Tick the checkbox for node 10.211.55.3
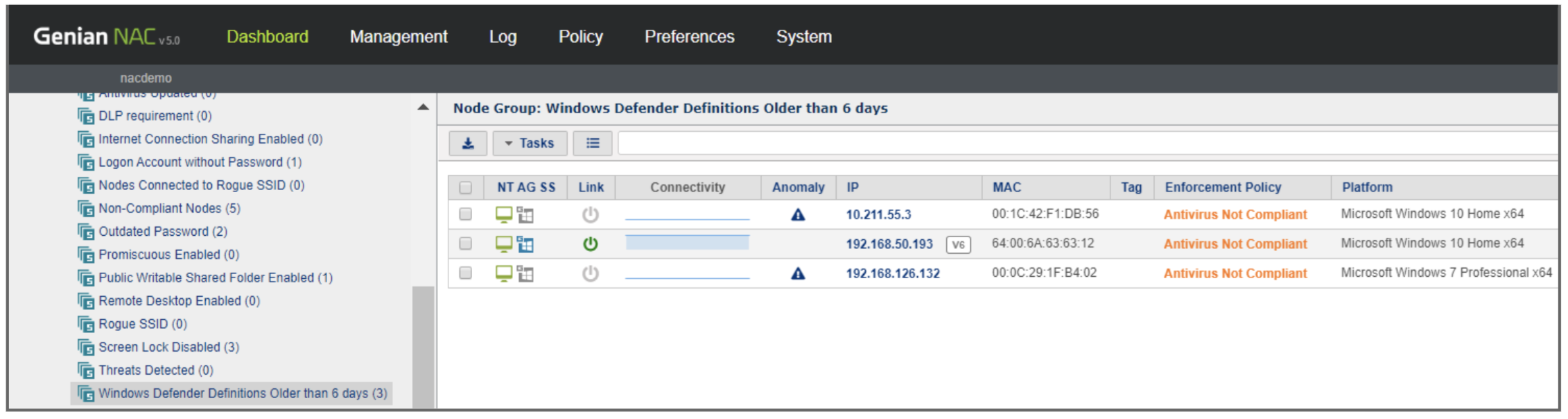 pos(466,214)
